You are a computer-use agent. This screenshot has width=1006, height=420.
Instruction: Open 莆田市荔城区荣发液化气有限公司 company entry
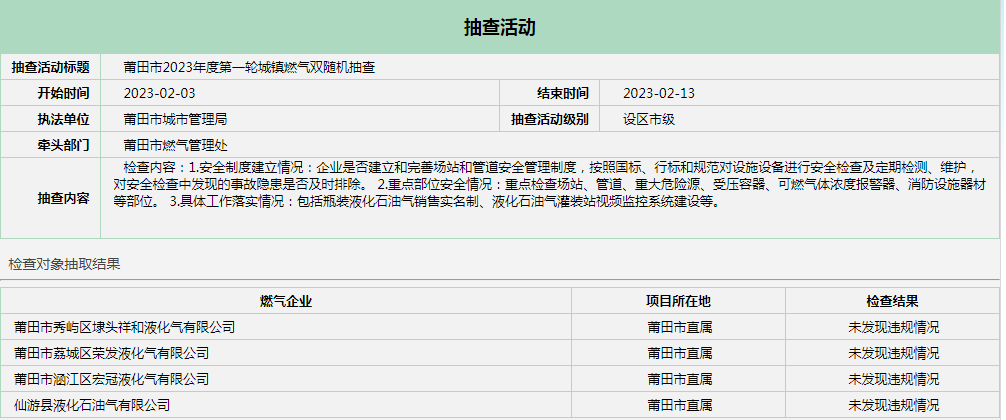coord(111,353)
